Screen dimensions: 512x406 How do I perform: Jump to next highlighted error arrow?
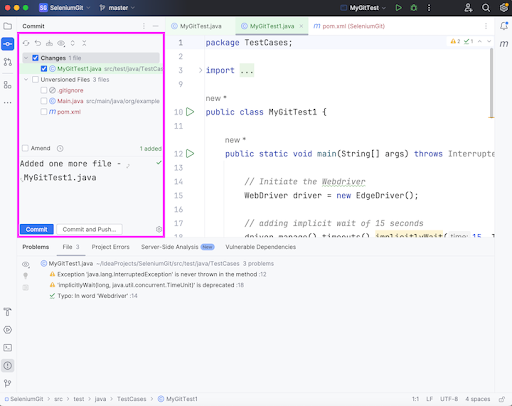489,41
